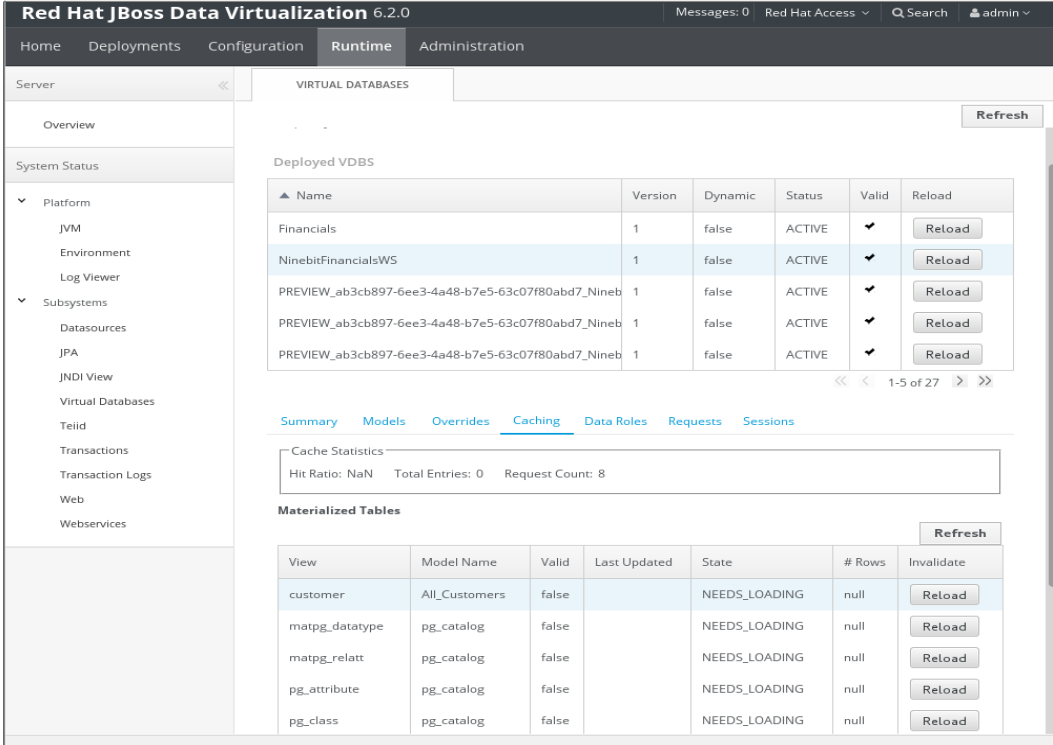The width and height of the screenshot is (1053, 745).
Task: Switch to the Sessions tab
Action: pyautogui.click(x=768, y=421)
